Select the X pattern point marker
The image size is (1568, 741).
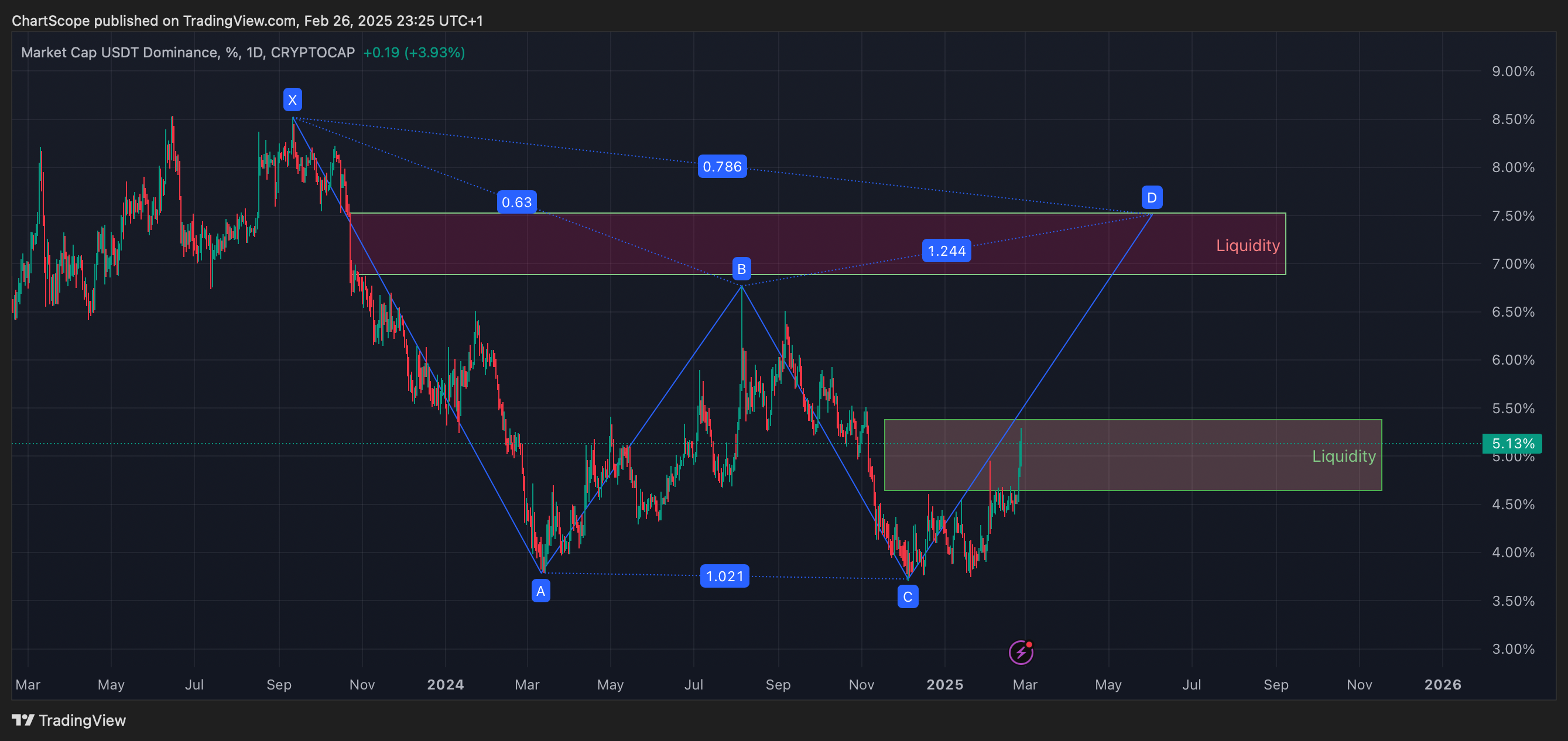(292, 100)
